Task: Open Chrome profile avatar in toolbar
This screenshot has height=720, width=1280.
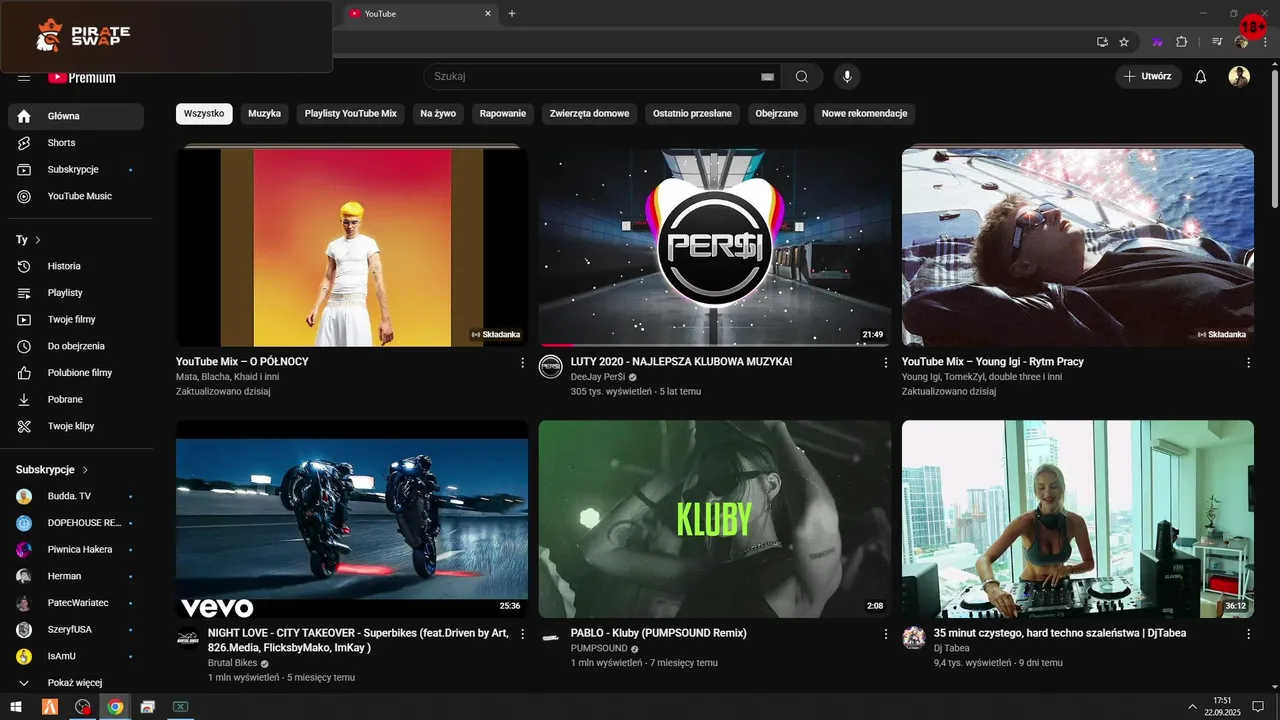Action: click(1241, 42)
